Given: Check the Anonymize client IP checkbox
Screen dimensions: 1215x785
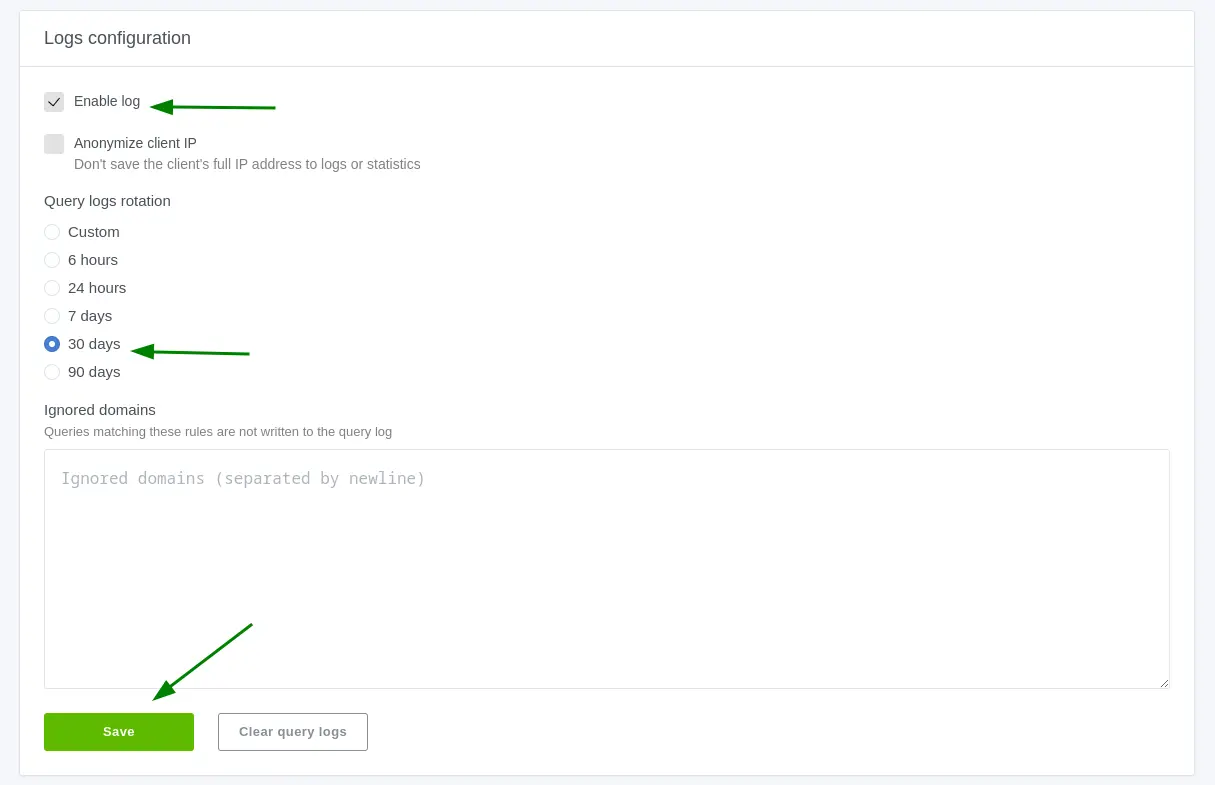Looking at the screenshot, I should (54, 144).
